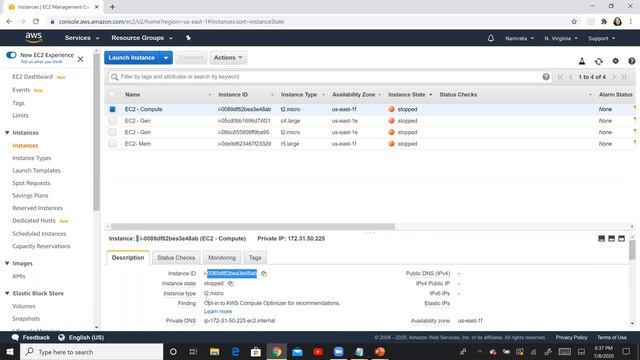Select the EC2- Mem row checkbox

(x=112, y=144)
